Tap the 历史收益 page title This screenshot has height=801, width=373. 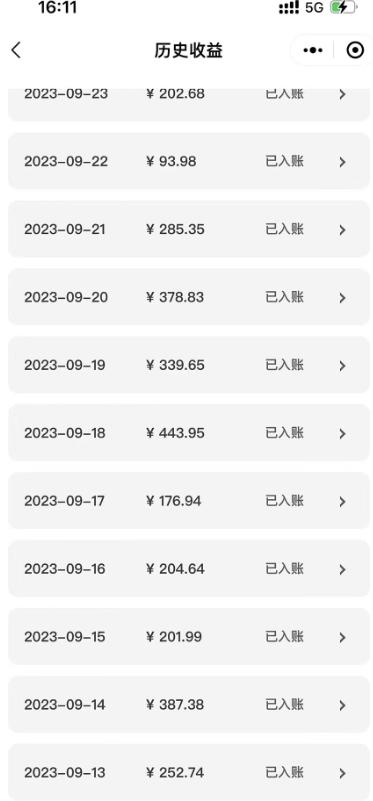[189, 50]
